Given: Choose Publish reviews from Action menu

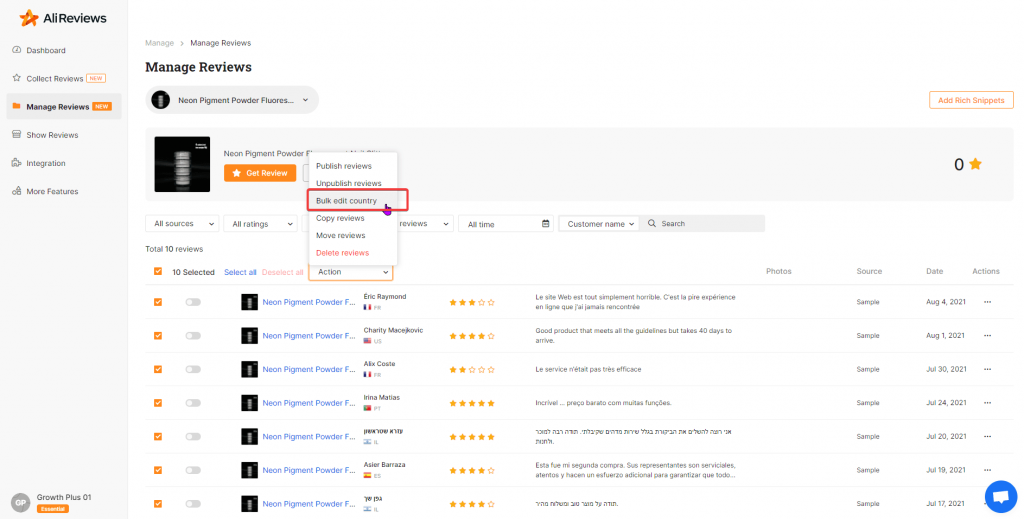Looking at the screenshot, I should coord(344,166).
